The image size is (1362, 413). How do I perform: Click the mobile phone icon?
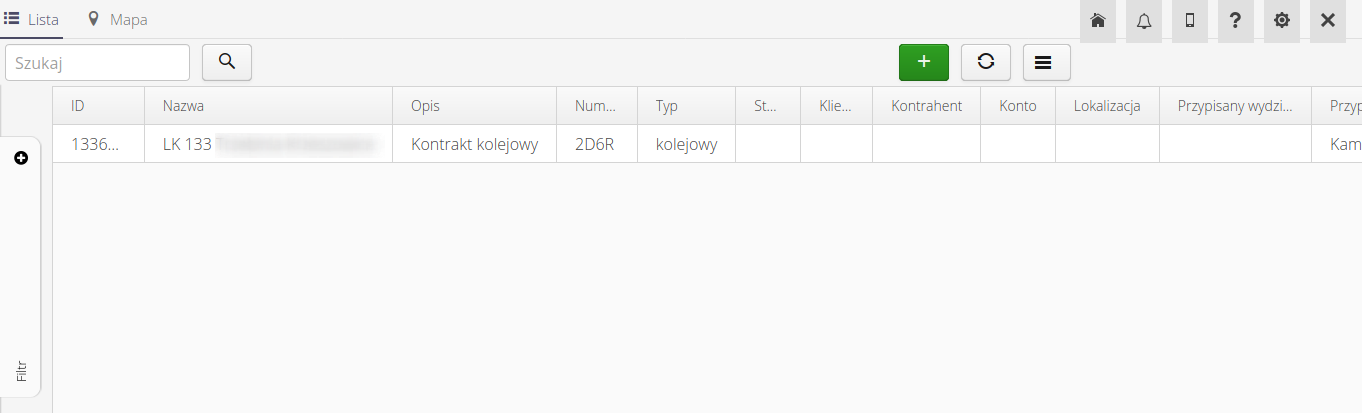1190,21
